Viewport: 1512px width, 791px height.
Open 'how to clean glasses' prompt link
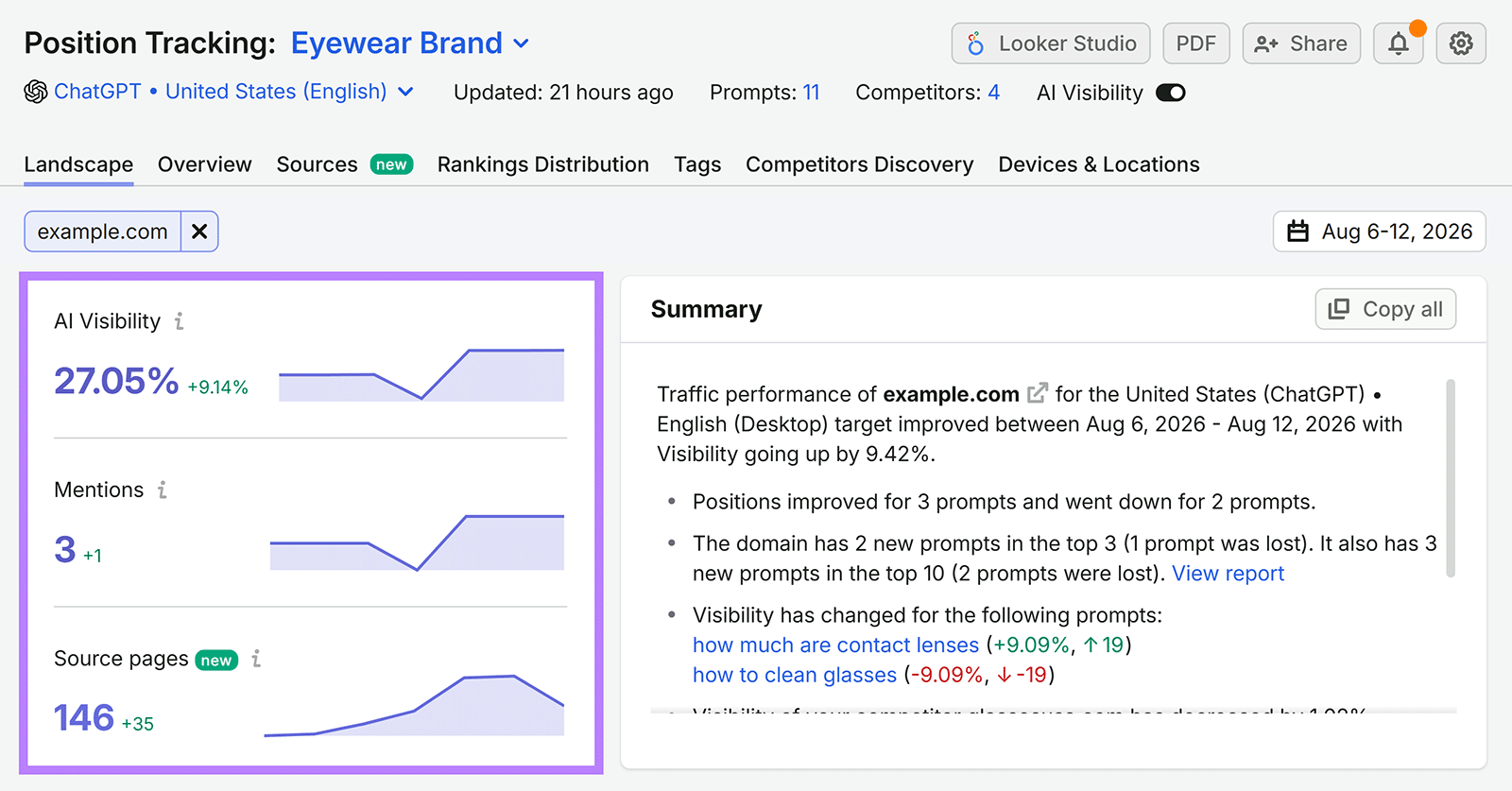click(x=795, y=675)
